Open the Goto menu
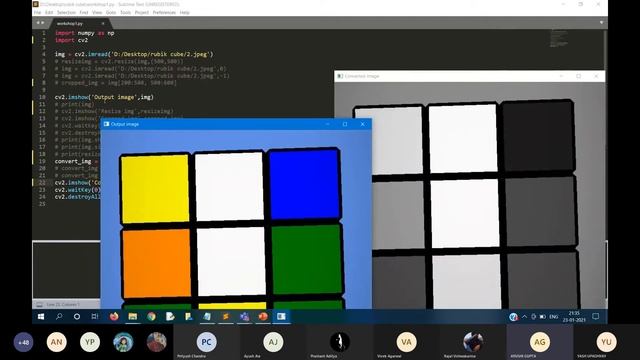640x360 pixels. pyautogui.click(x=111, y=13)
